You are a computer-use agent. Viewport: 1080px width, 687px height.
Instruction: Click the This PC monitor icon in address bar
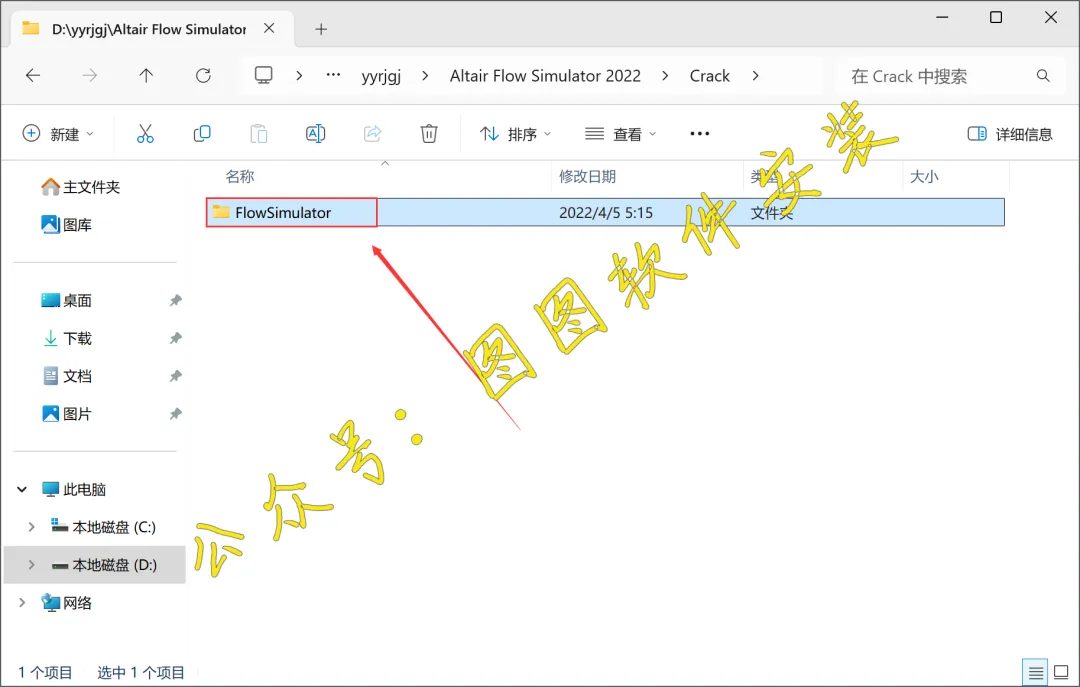263,75
